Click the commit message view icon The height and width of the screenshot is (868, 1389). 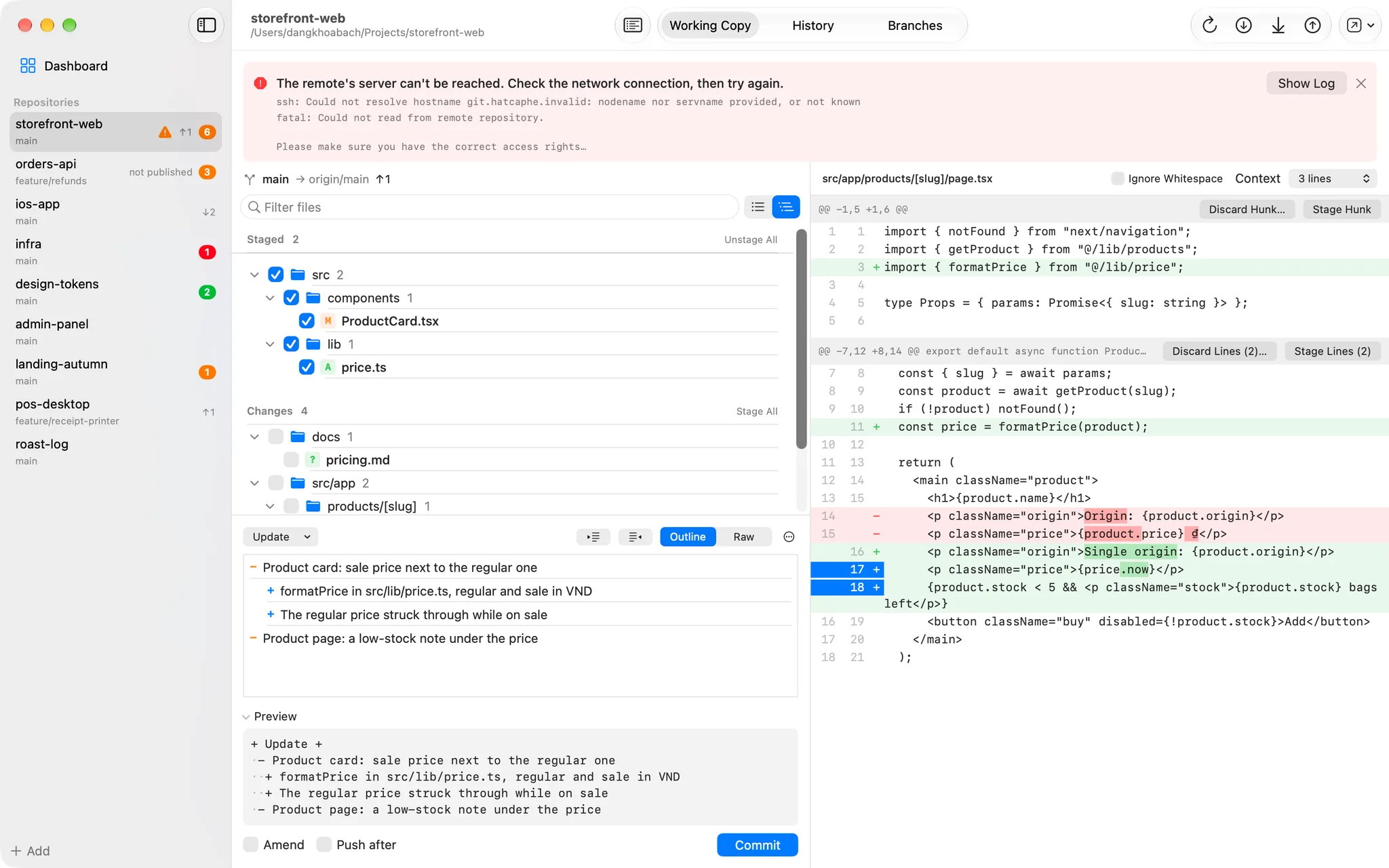[x=632, y=25]
